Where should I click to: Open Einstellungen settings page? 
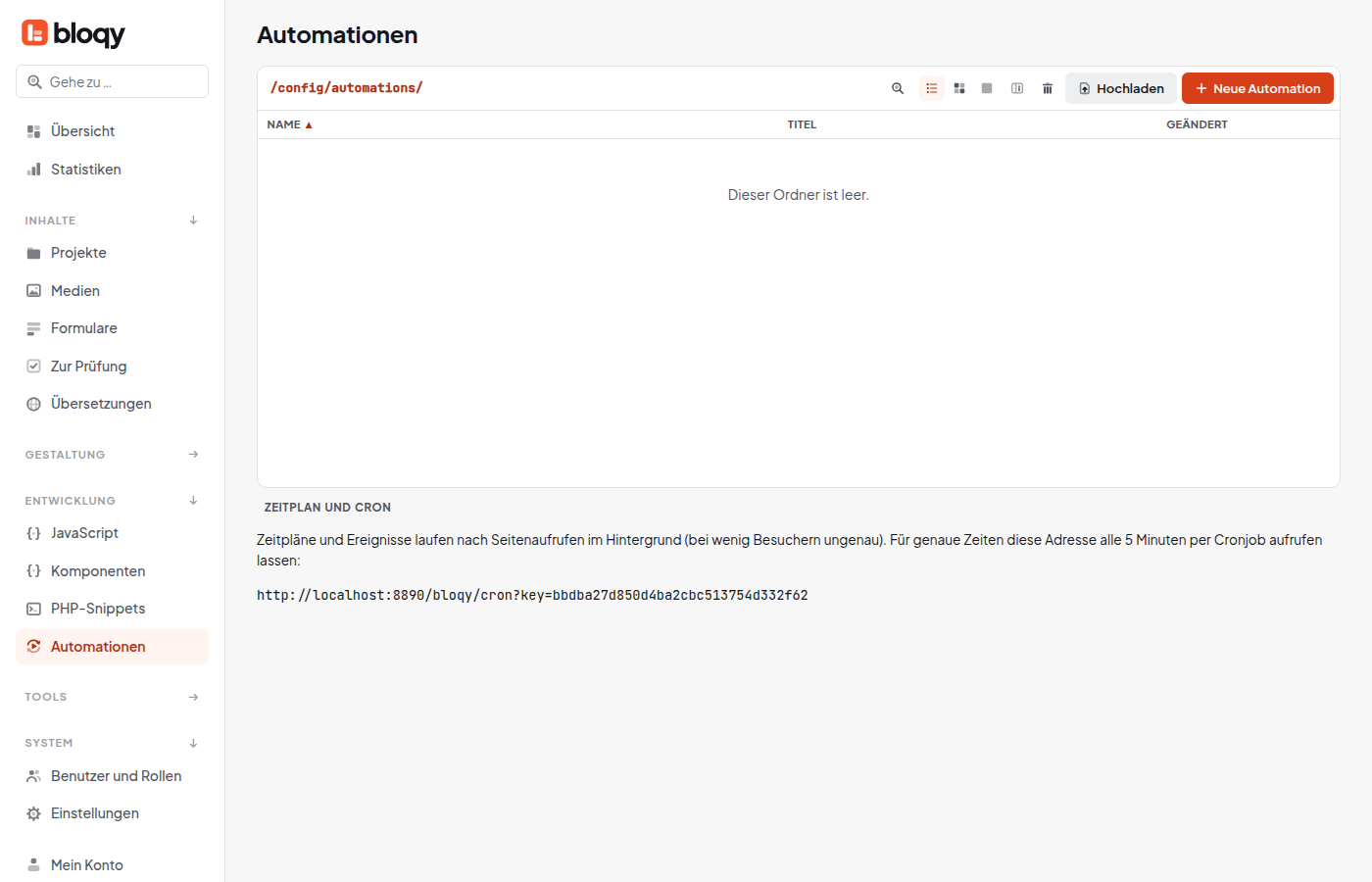tap(112, 813)
